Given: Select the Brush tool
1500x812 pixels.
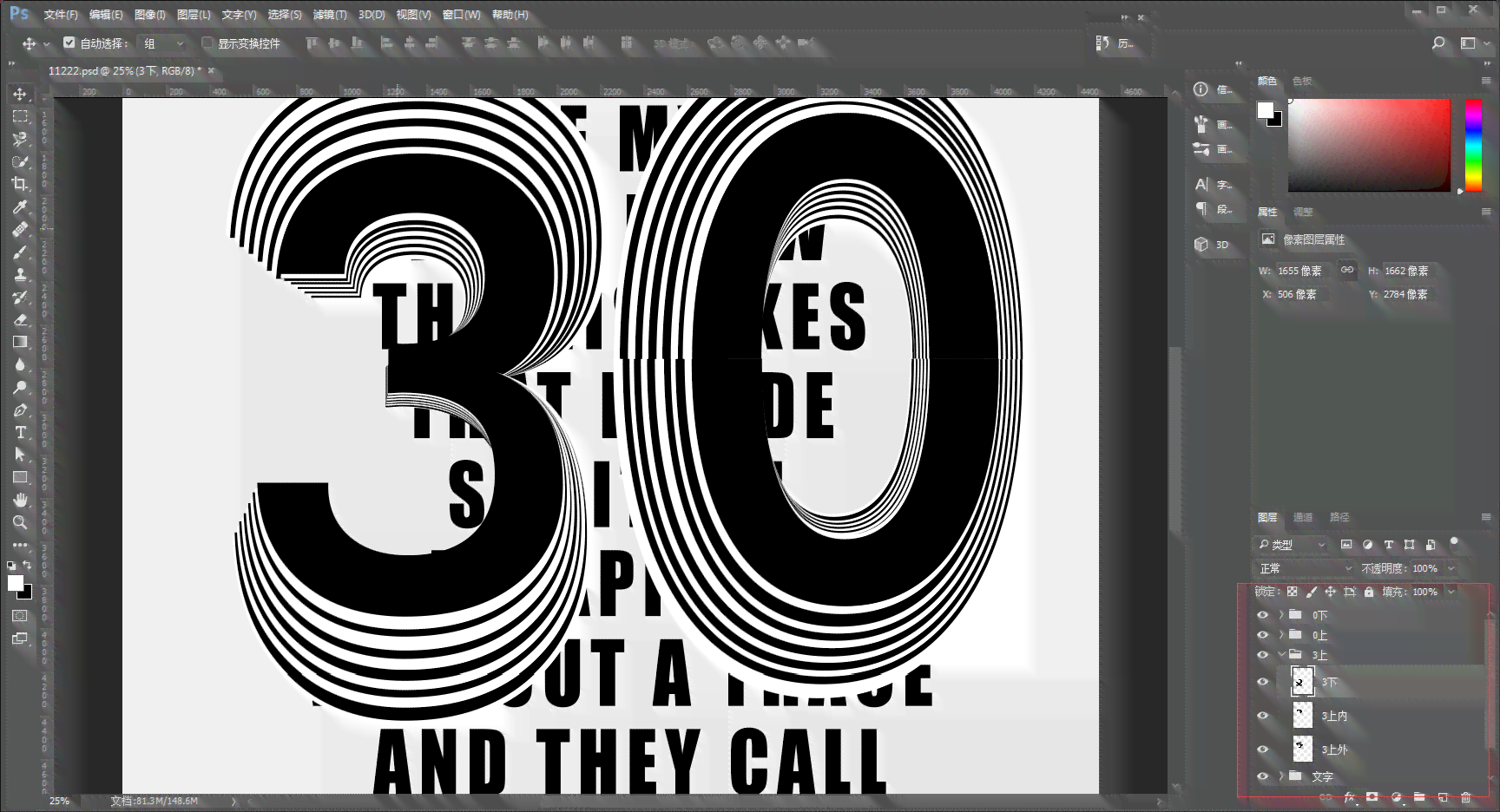Looking at the screenshot, I should (20, 252).
